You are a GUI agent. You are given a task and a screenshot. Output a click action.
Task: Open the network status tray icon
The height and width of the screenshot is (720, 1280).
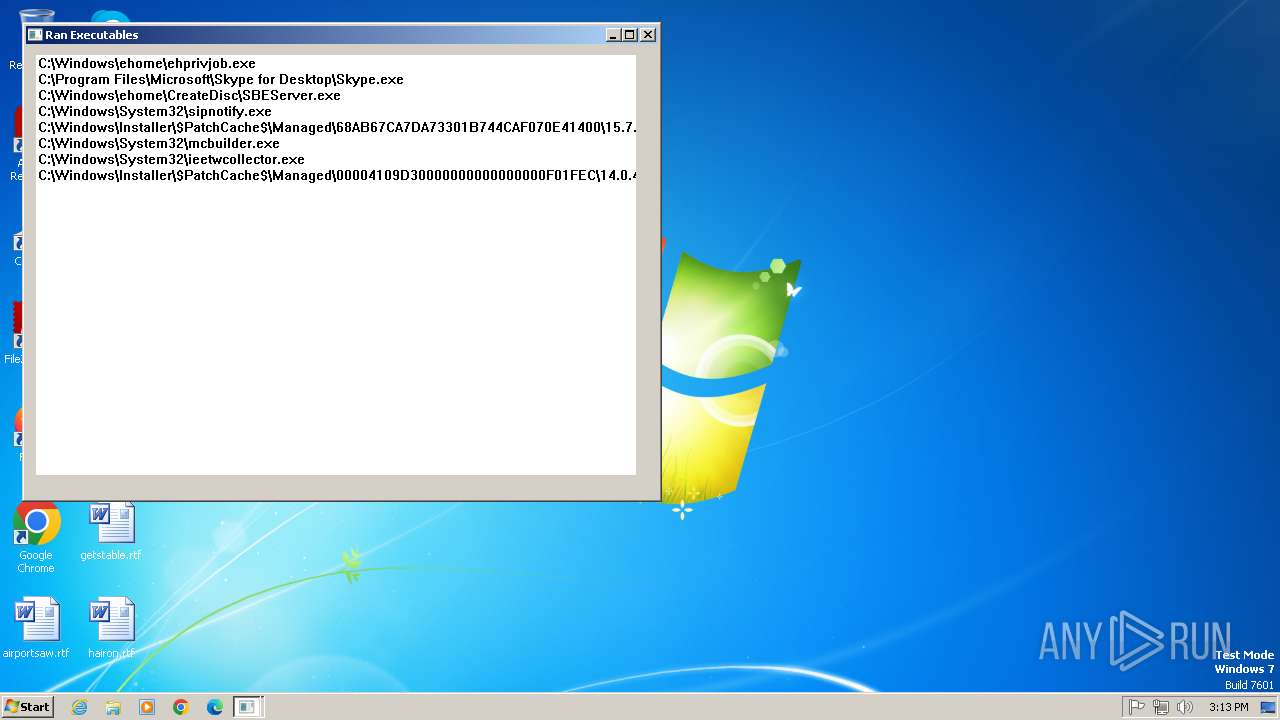point(1160,707)
